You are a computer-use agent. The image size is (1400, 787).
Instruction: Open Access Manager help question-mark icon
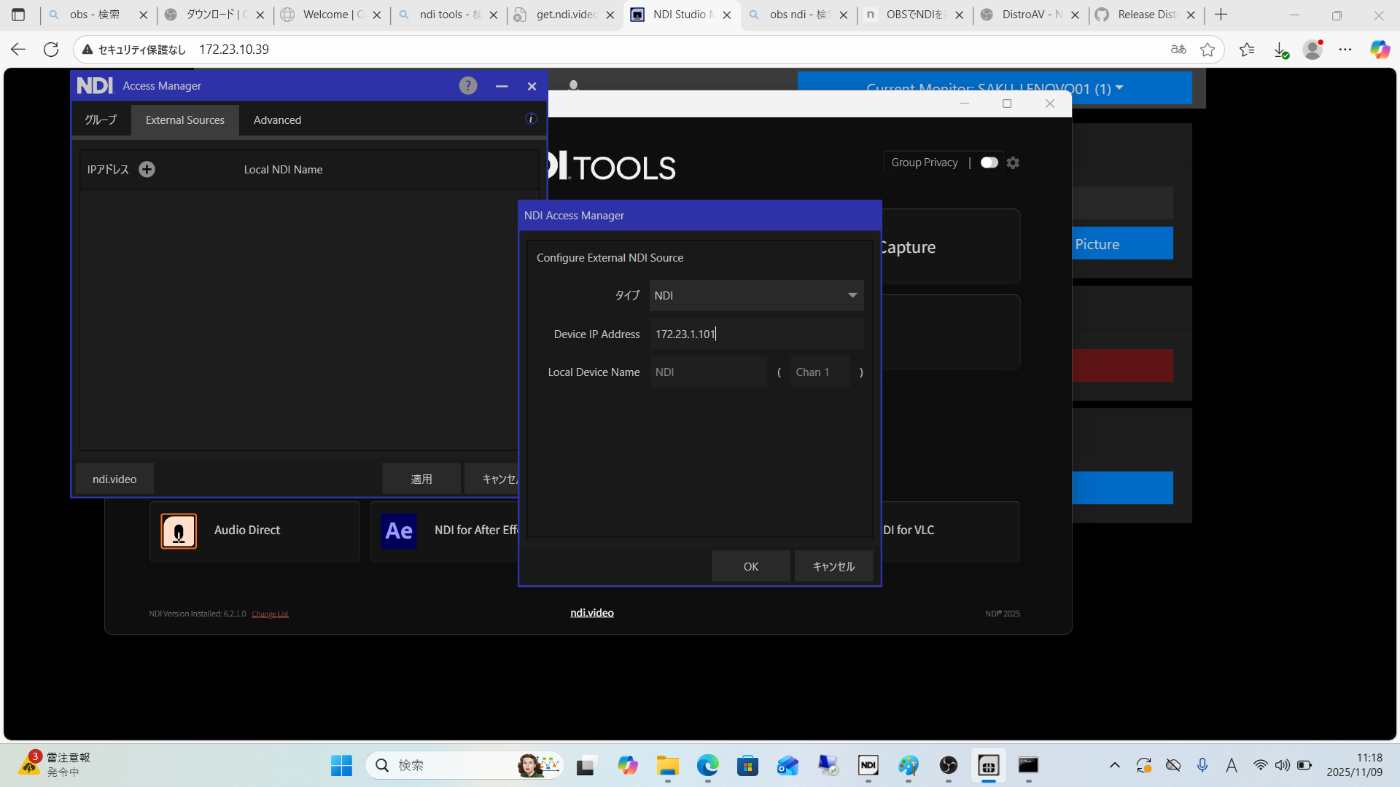click(468, 86)
